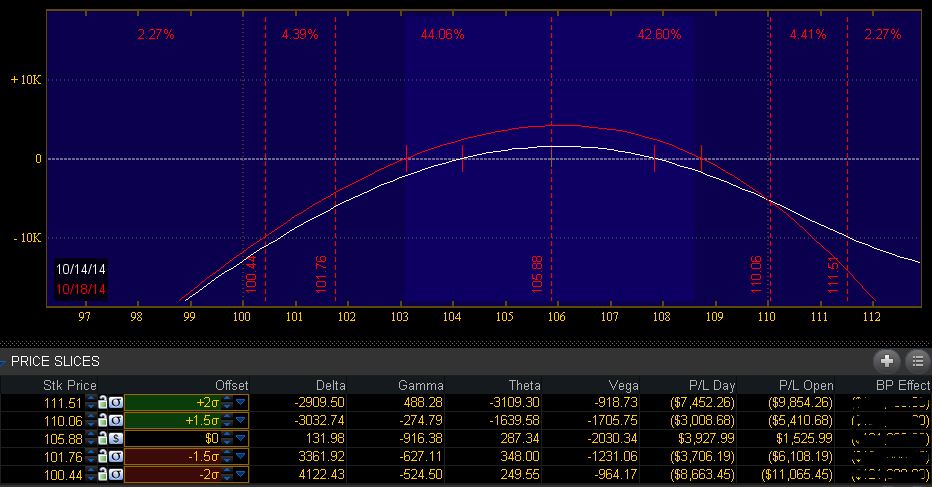Adjust offset stepper on -1.5σ row
Screen dimensions: 932x487
tap(227, 456)
